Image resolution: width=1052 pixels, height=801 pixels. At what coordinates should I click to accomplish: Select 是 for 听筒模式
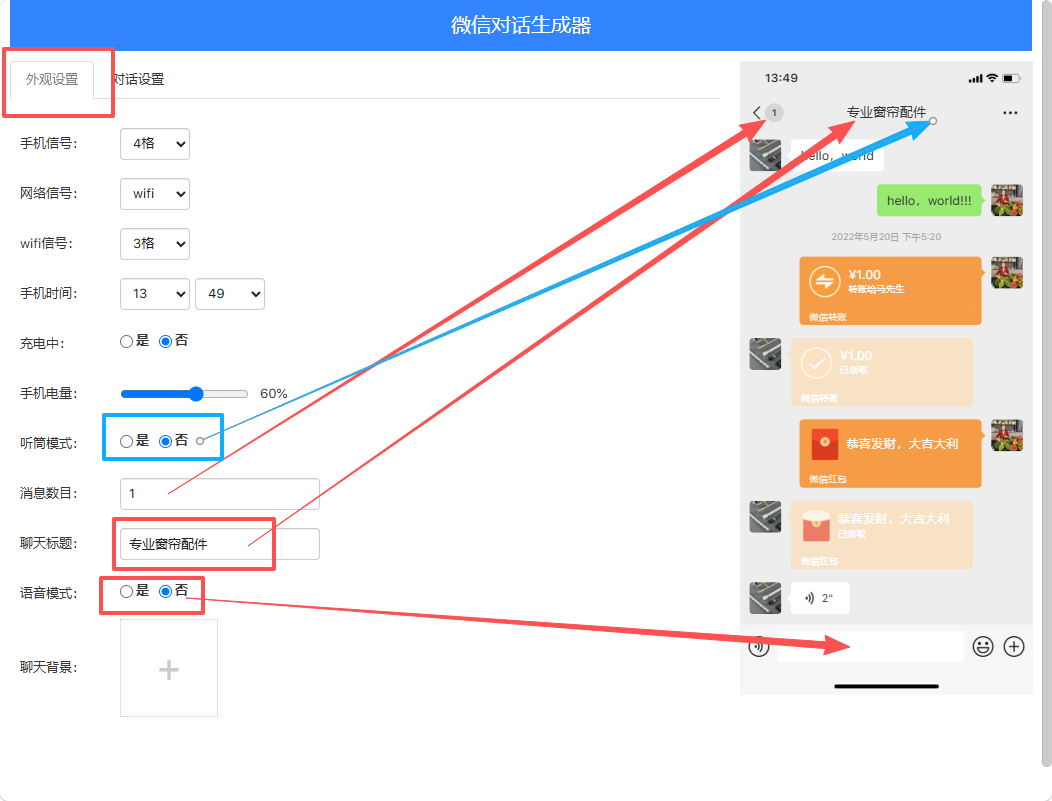(126, 441)
